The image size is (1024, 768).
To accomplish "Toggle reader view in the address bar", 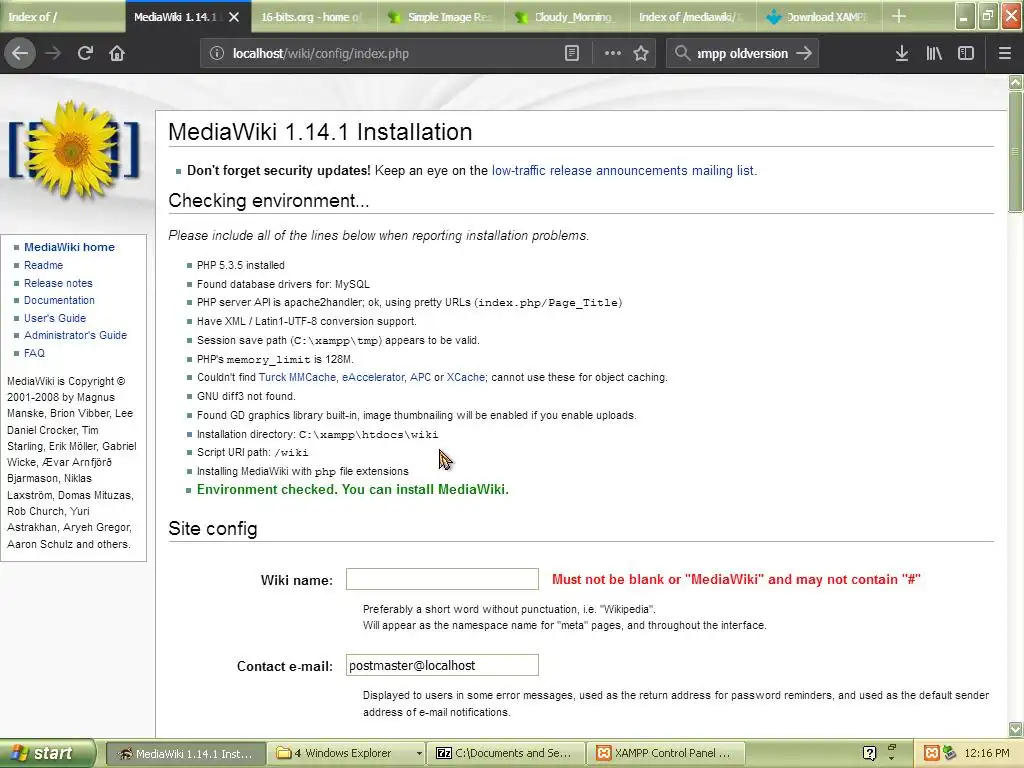I will pos(571,54).
